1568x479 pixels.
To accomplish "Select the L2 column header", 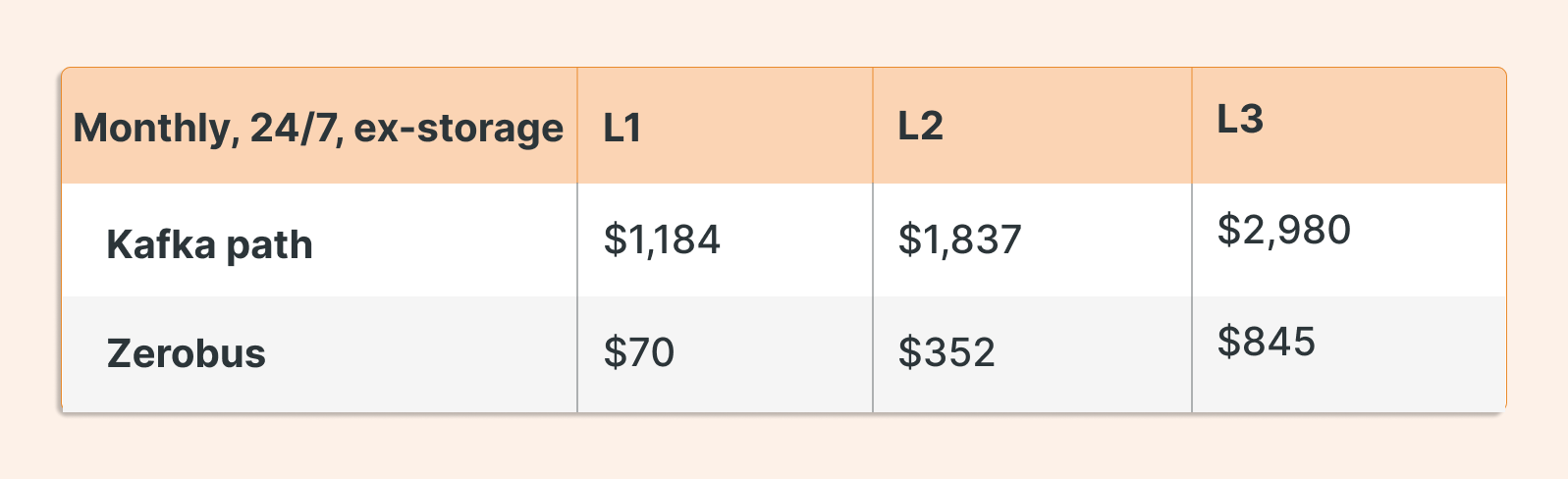I will tap(920, 127).
